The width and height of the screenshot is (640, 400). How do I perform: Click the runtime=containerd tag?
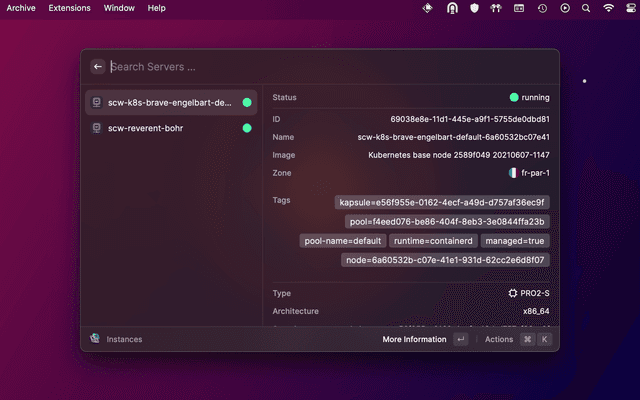click(x=432, y=241)
